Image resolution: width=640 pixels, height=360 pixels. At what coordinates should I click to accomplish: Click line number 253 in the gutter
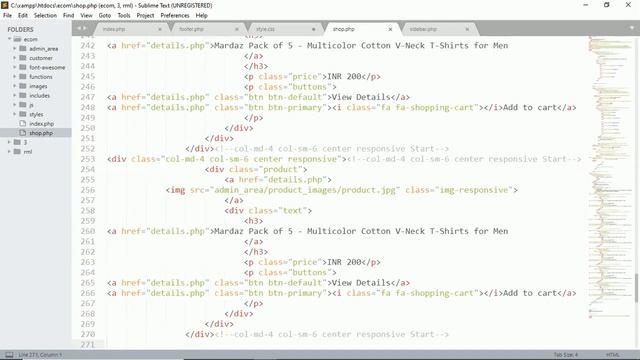coord(87,159)
